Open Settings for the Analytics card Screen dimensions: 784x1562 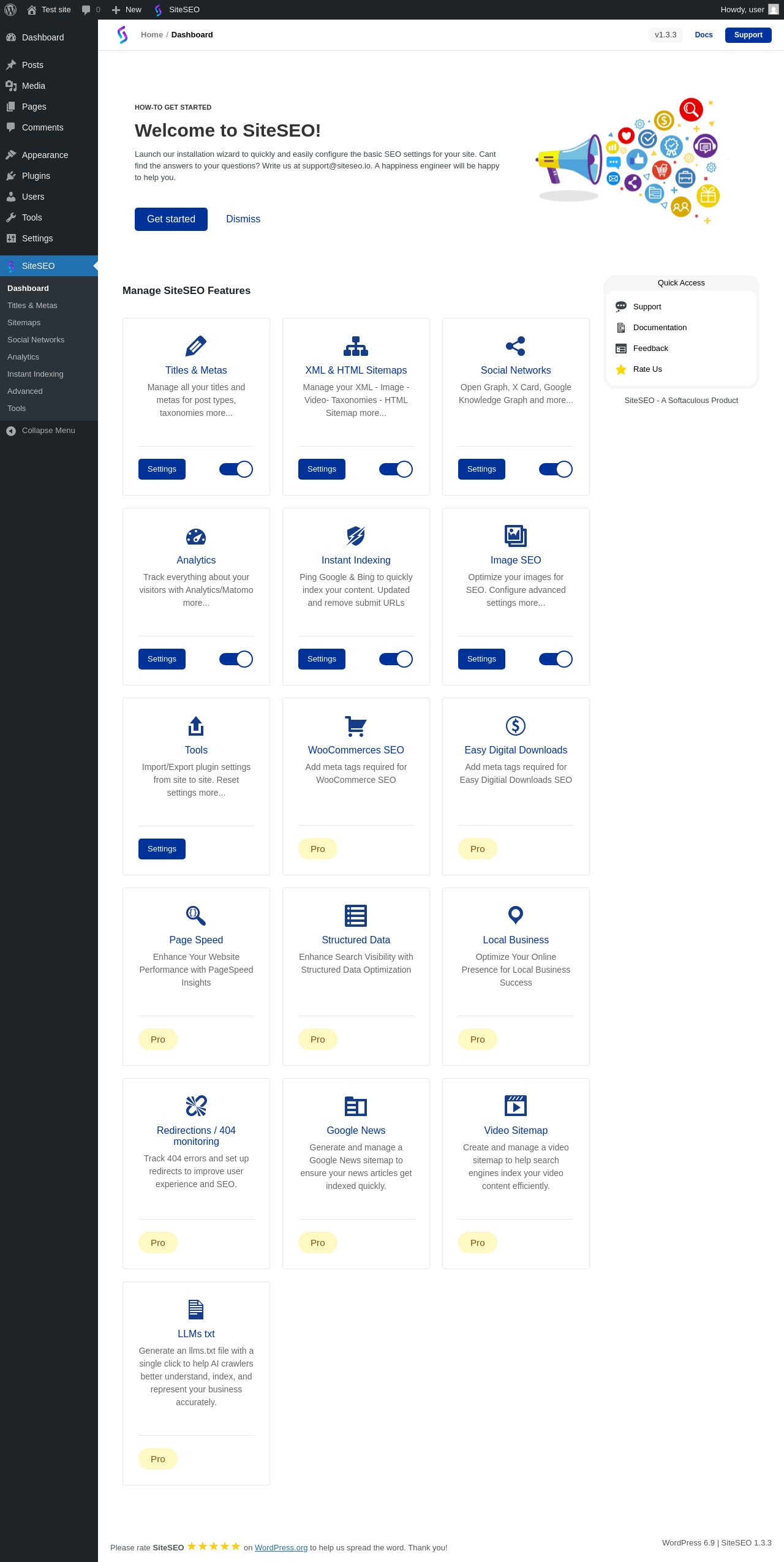coord(162,659)
